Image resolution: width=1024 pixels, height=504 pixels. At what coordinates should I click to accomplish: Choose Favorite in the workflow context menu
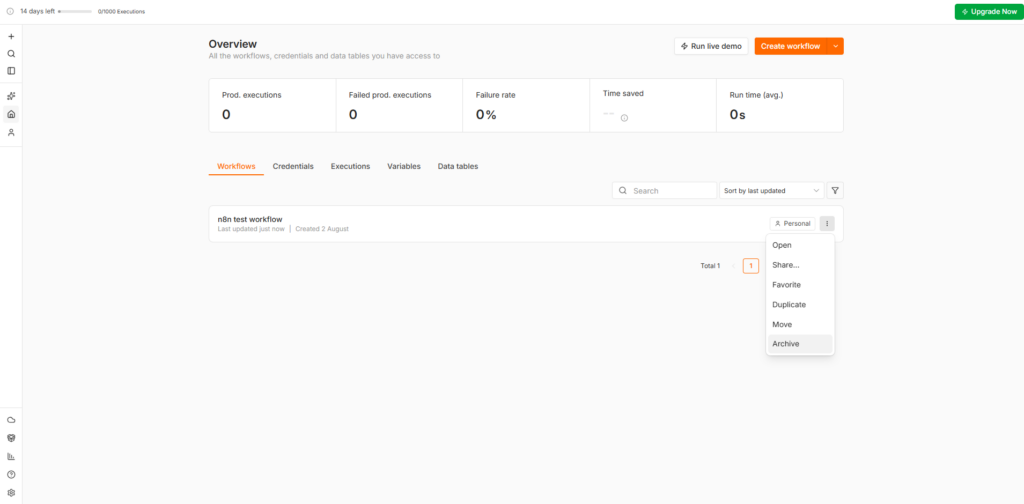pyautogui.click(x=800, y=285)
